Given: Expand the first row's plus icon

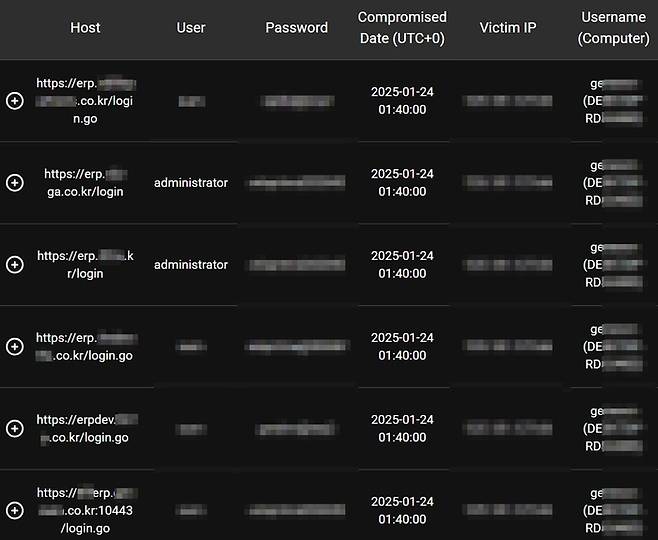Looking at the screenshot, I should [x=14, y=101].
